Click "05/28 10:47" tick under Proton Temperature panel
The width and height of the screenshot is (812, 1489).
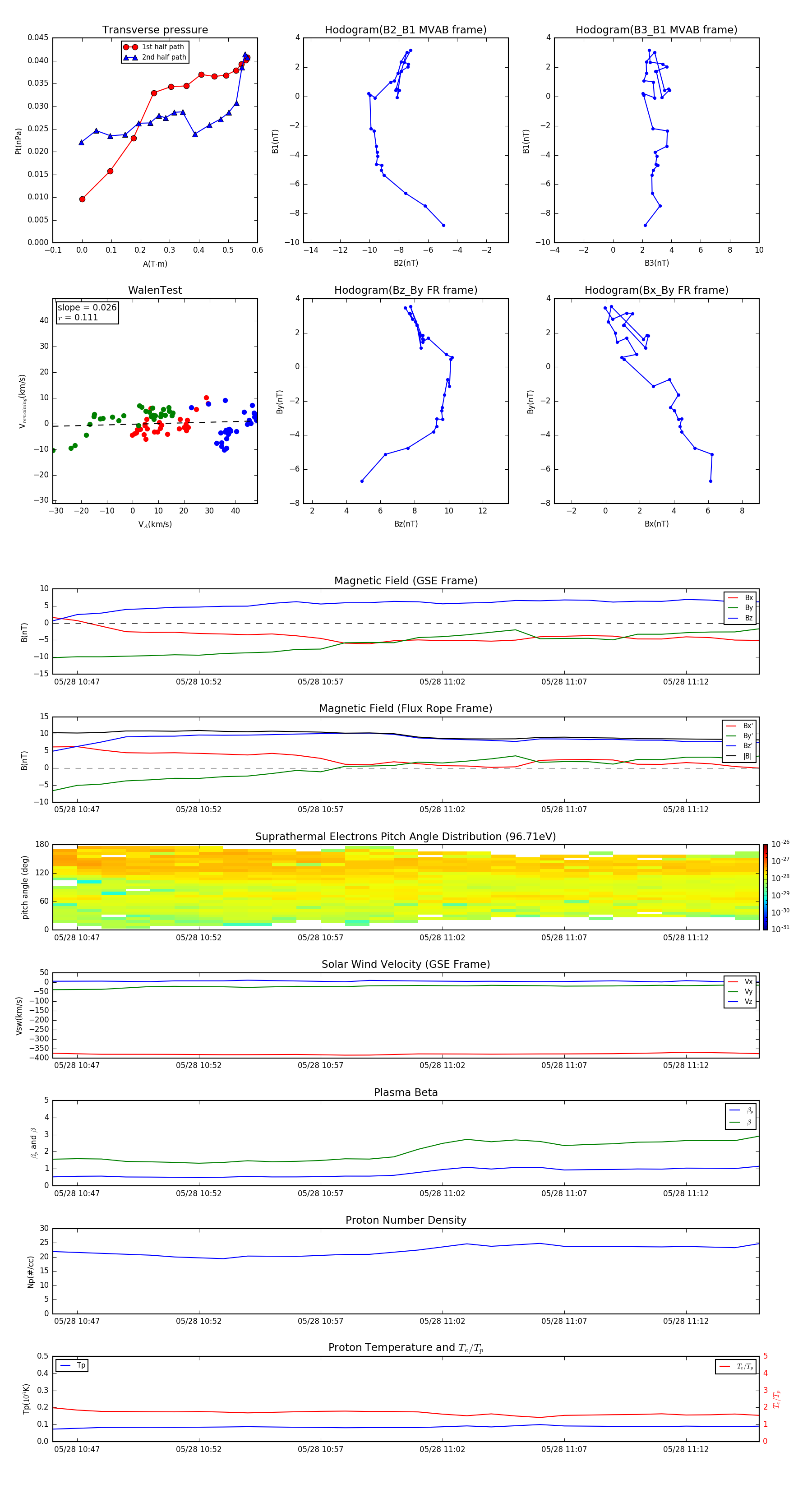77,1449
